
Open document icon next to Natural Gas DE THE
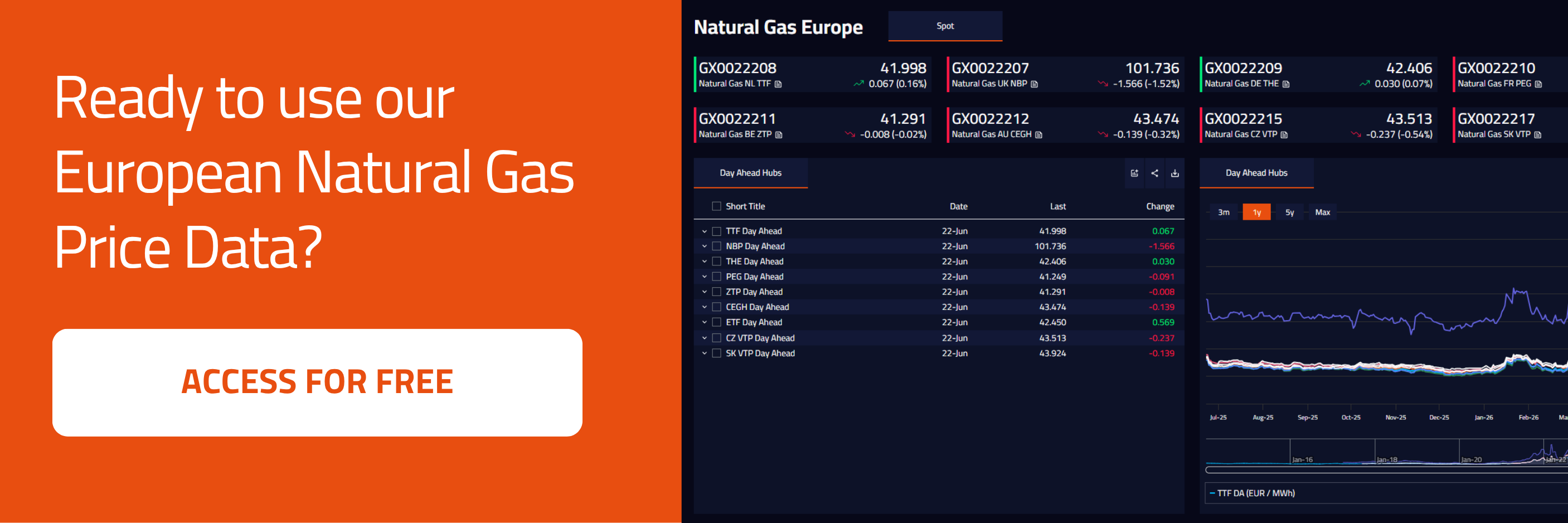click(x=1286, y=84)
